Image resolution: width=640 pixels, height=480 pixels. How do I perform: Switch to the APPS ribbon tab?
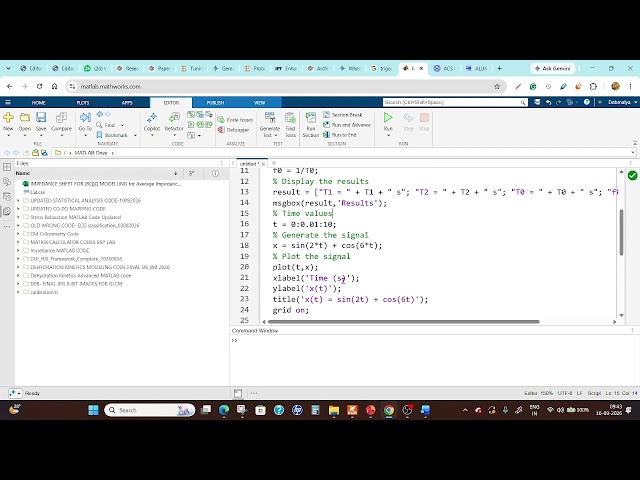(x=127, y=102)
